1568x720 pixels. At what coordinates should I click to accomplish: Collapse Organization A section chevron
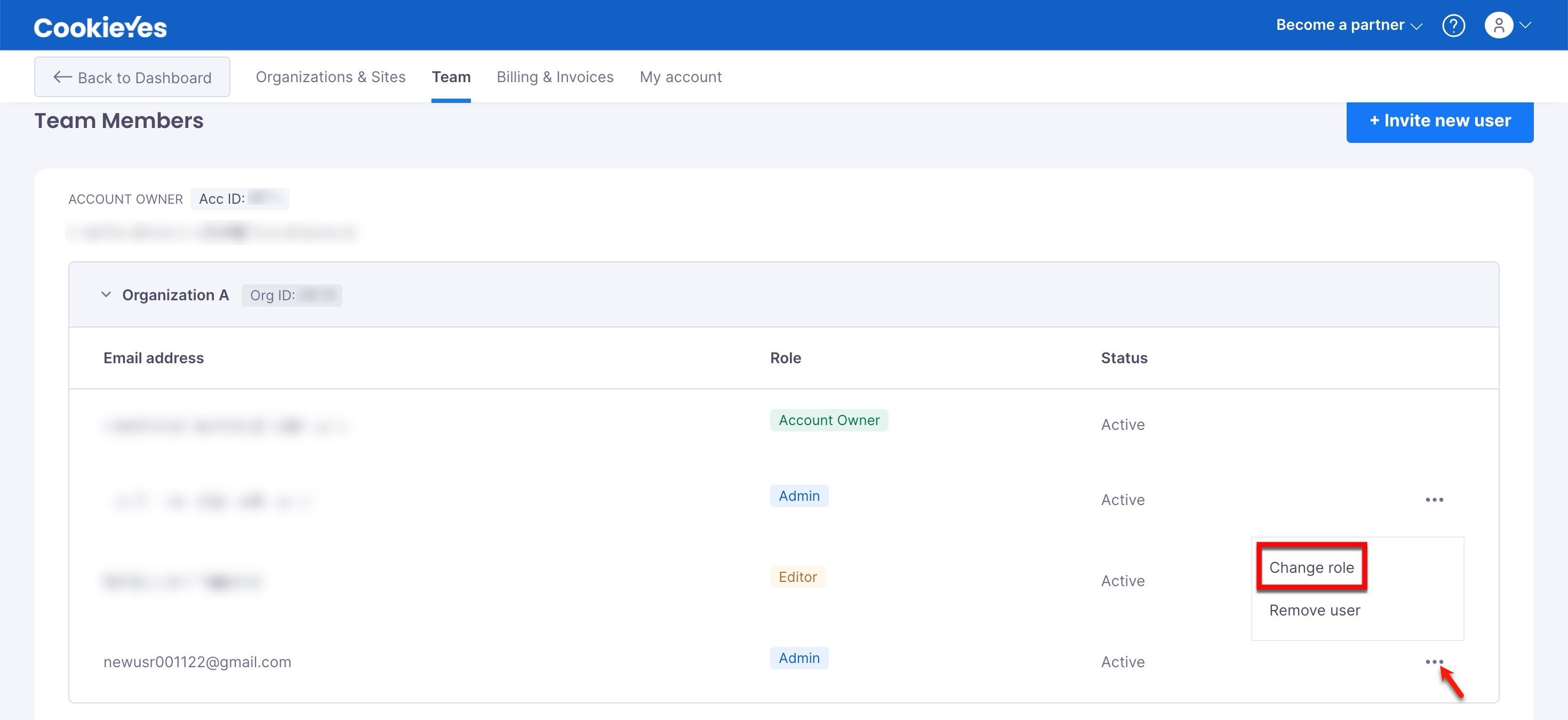click(x=106, y=294)
